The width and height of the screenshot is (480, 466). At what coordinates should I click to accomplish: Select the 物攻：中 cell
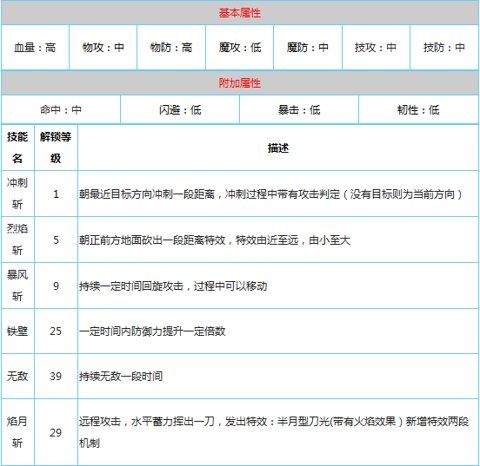point(103,47)
